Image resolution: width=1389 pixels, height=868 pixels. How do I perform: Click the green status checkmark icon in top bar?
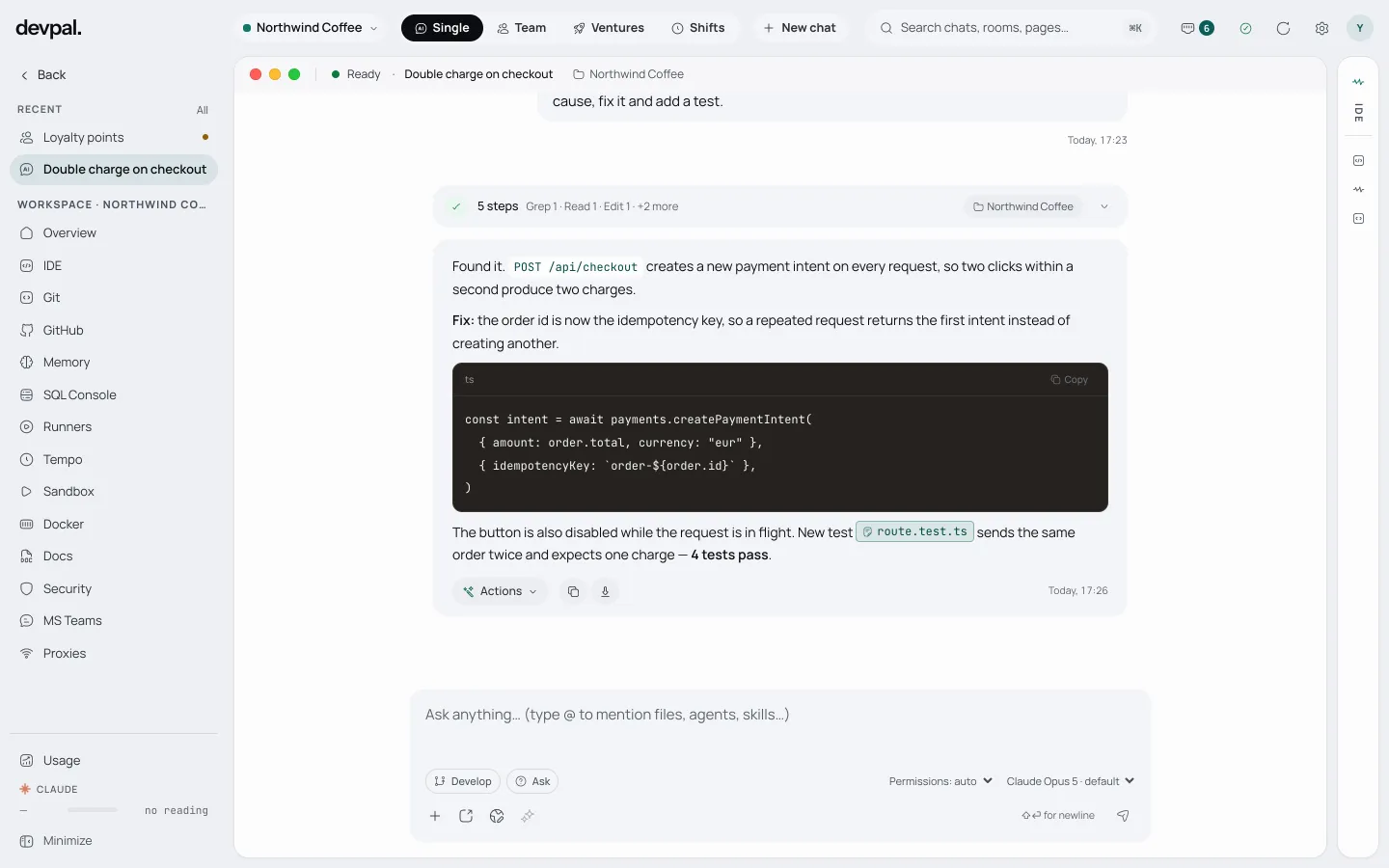point(1245,28)
